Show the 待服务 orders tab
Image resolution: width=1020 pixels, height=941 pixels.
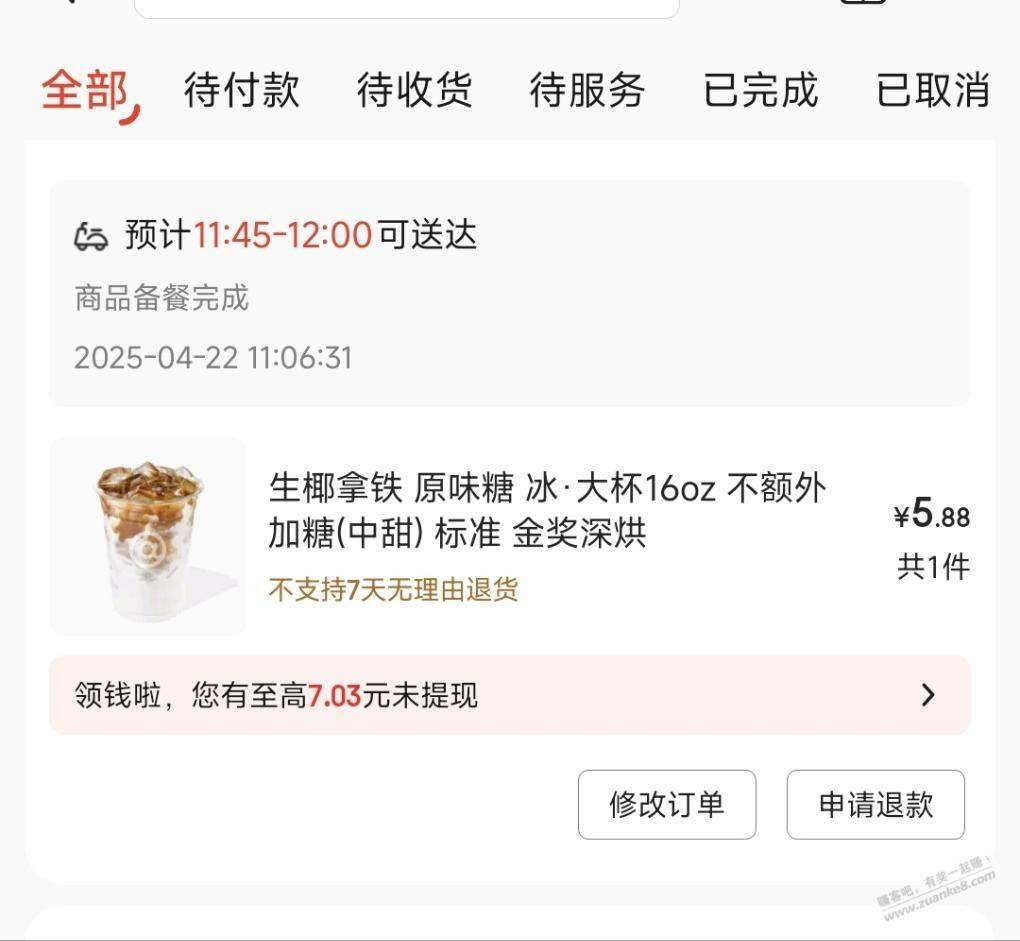[x=587, y=90]
